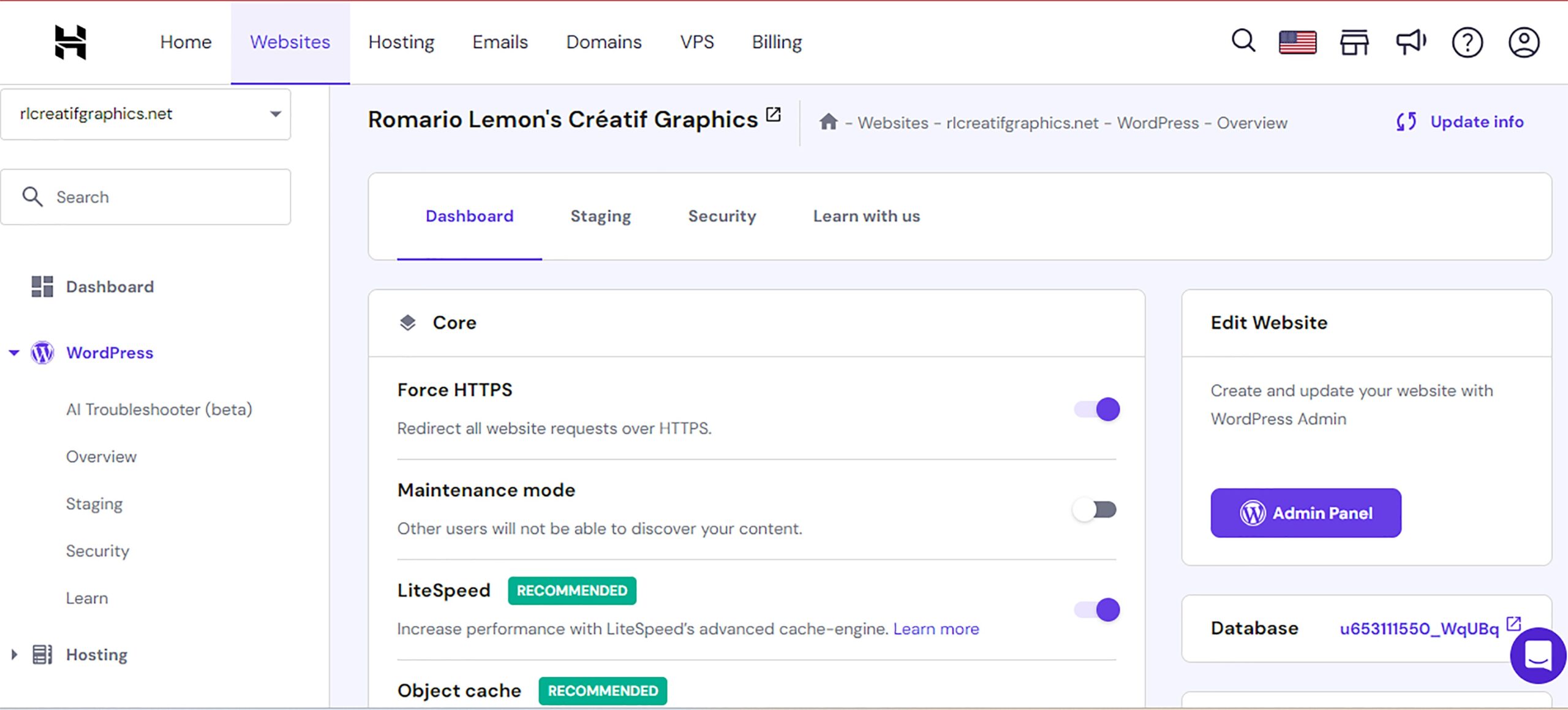
Task: Switch to the Staging tab
Action: [x=600, y=216]
